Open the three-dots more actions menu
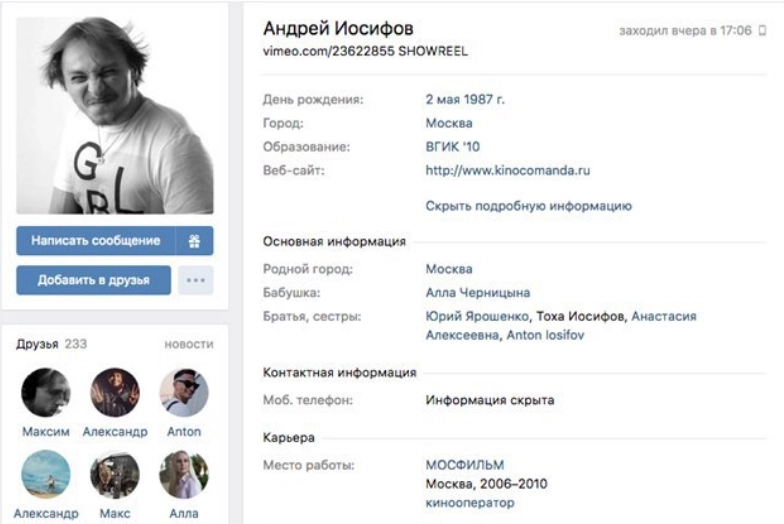The image size is (784, 524). click(x=196, y=280)
